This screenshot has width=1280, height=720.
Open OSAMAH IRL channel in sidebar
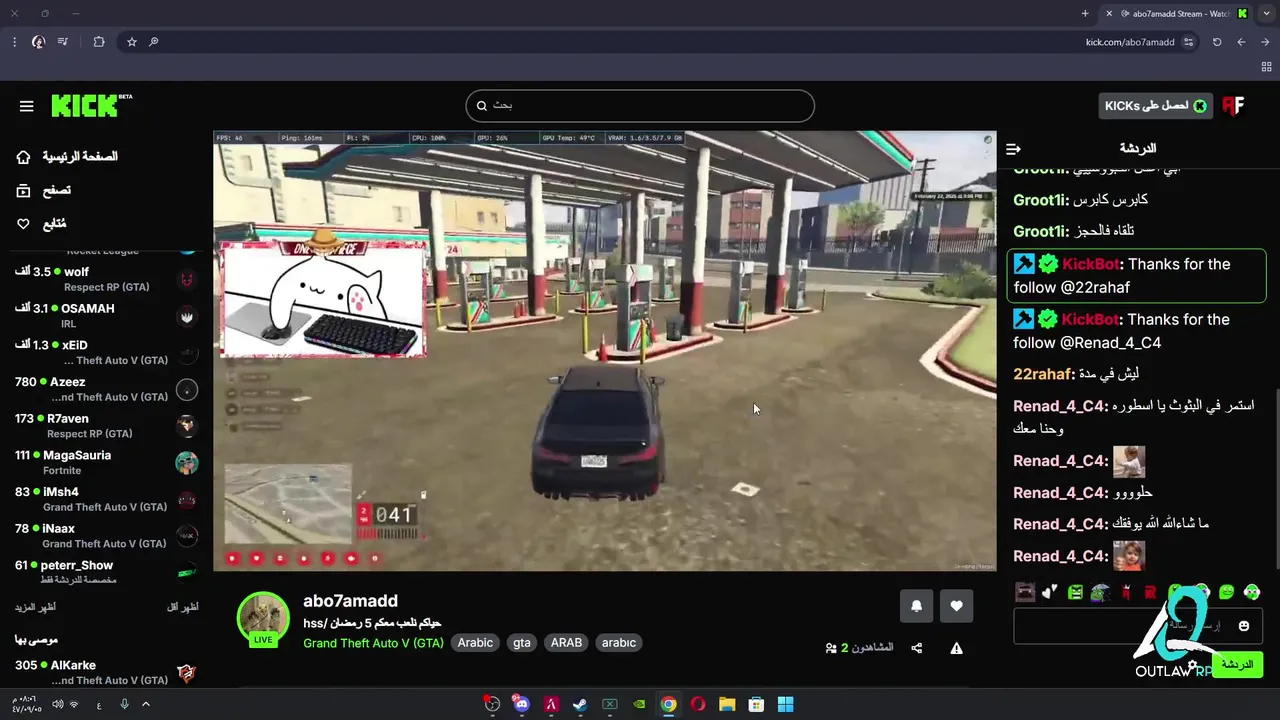[x=105, y=316]
